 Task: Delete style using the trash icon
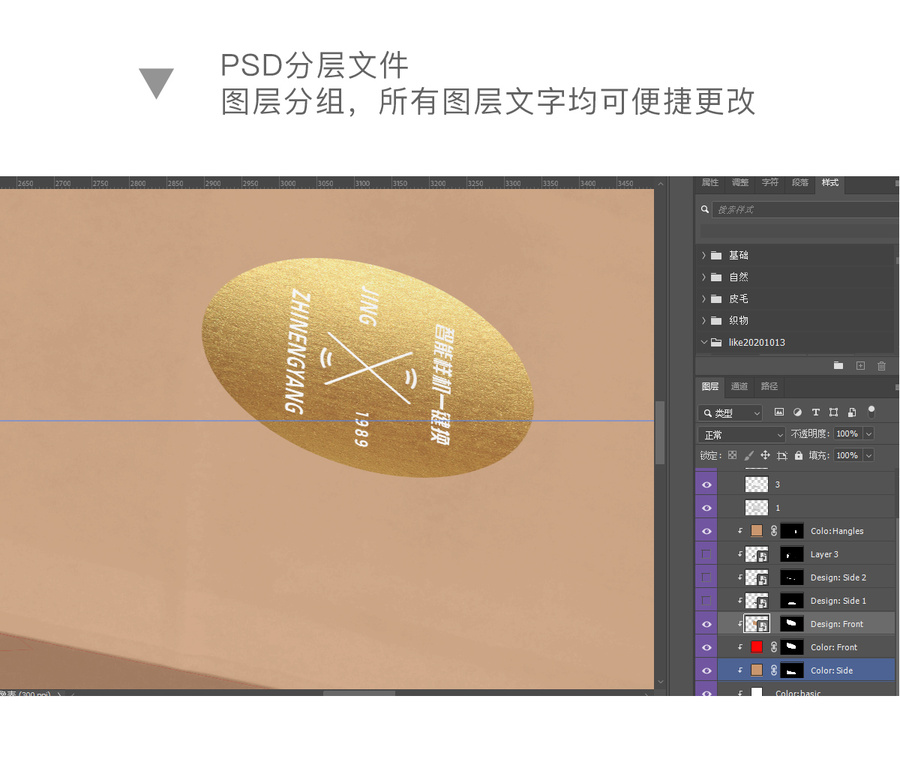coord(882,366)
